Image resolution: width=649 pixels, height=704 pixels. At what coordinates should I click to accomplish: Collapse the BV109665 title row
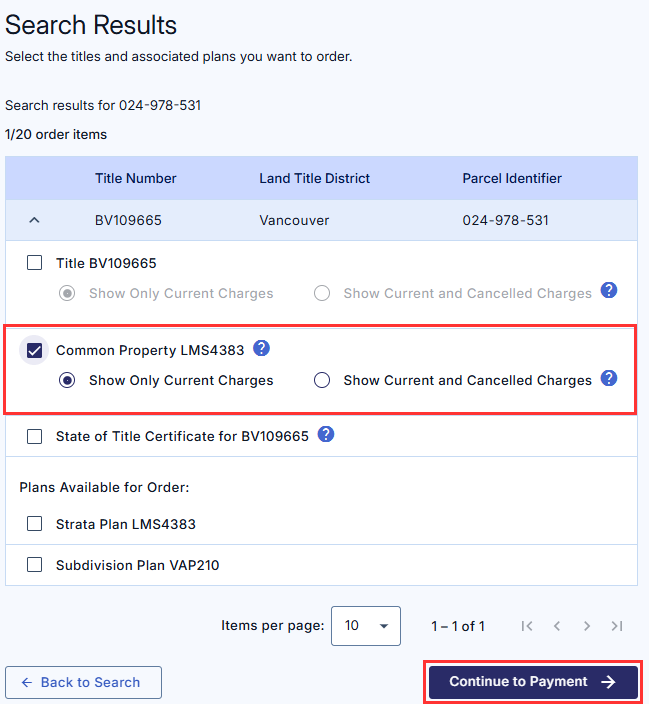34,220
